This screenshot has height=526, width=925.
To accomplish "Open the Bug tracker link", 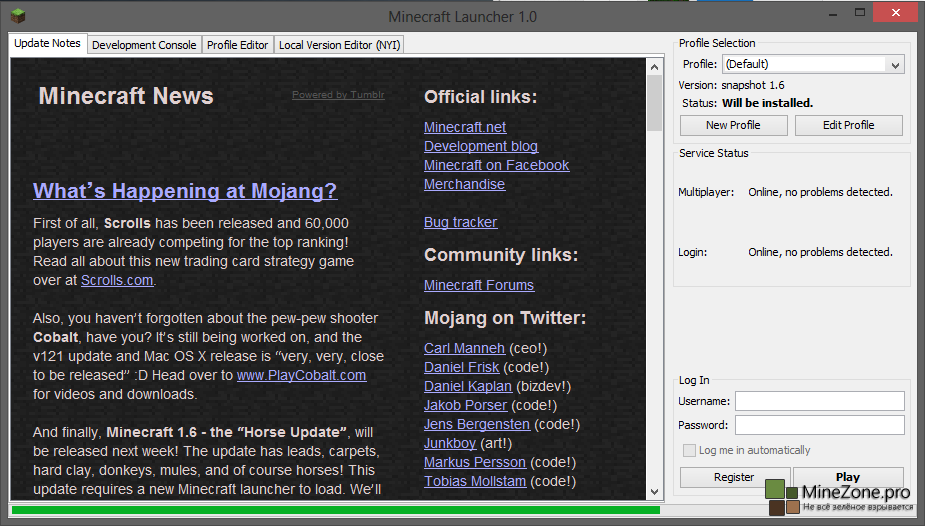I will 460,223.
